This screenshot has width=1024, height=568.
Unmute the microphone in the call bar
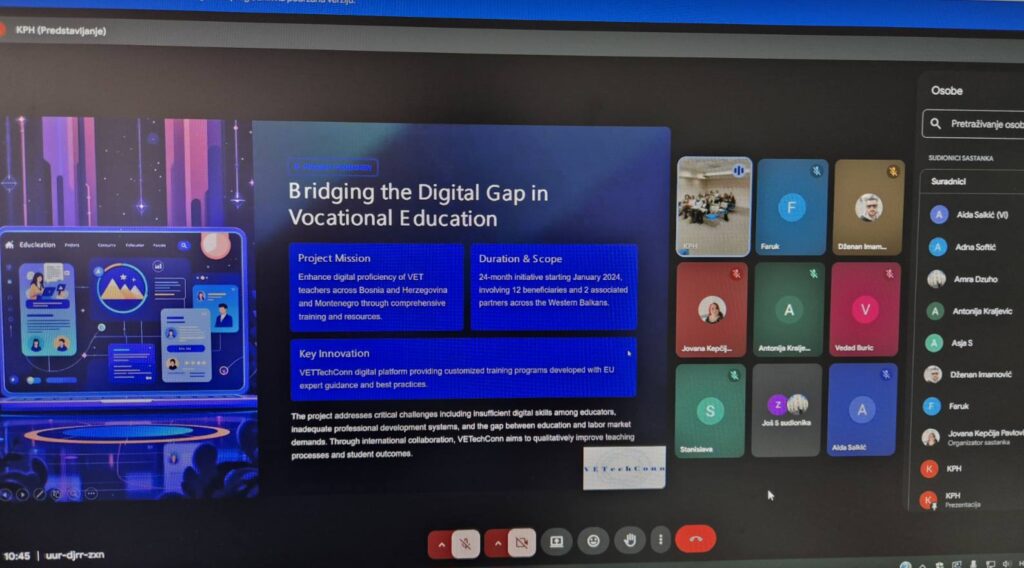[x=465, y=542]
